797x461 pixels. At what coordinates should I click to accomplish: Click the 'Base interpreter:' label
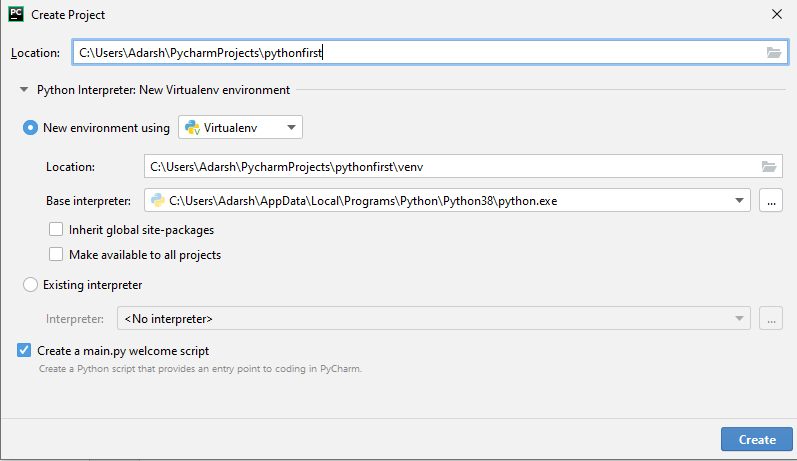click(x=88, y=201)
